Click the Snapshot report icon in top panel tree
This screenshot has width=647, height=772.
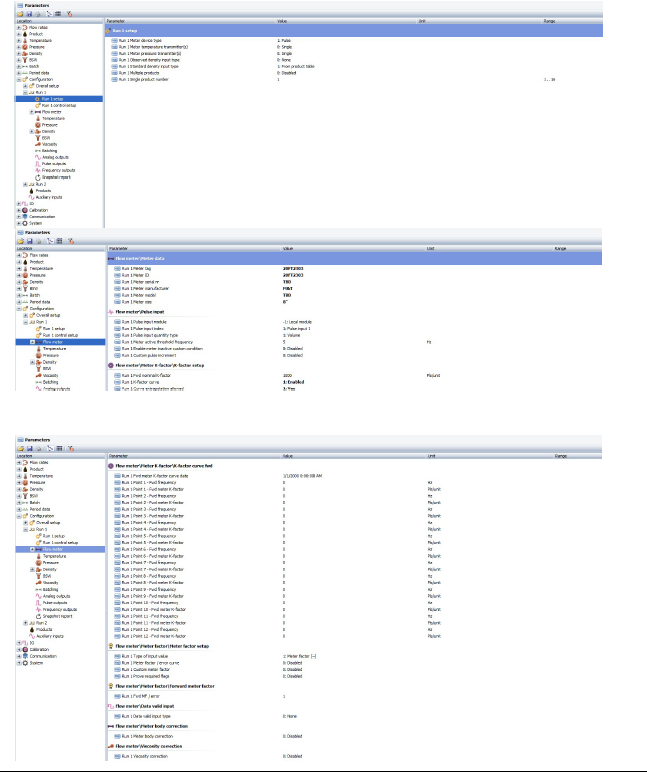point(37,177)
